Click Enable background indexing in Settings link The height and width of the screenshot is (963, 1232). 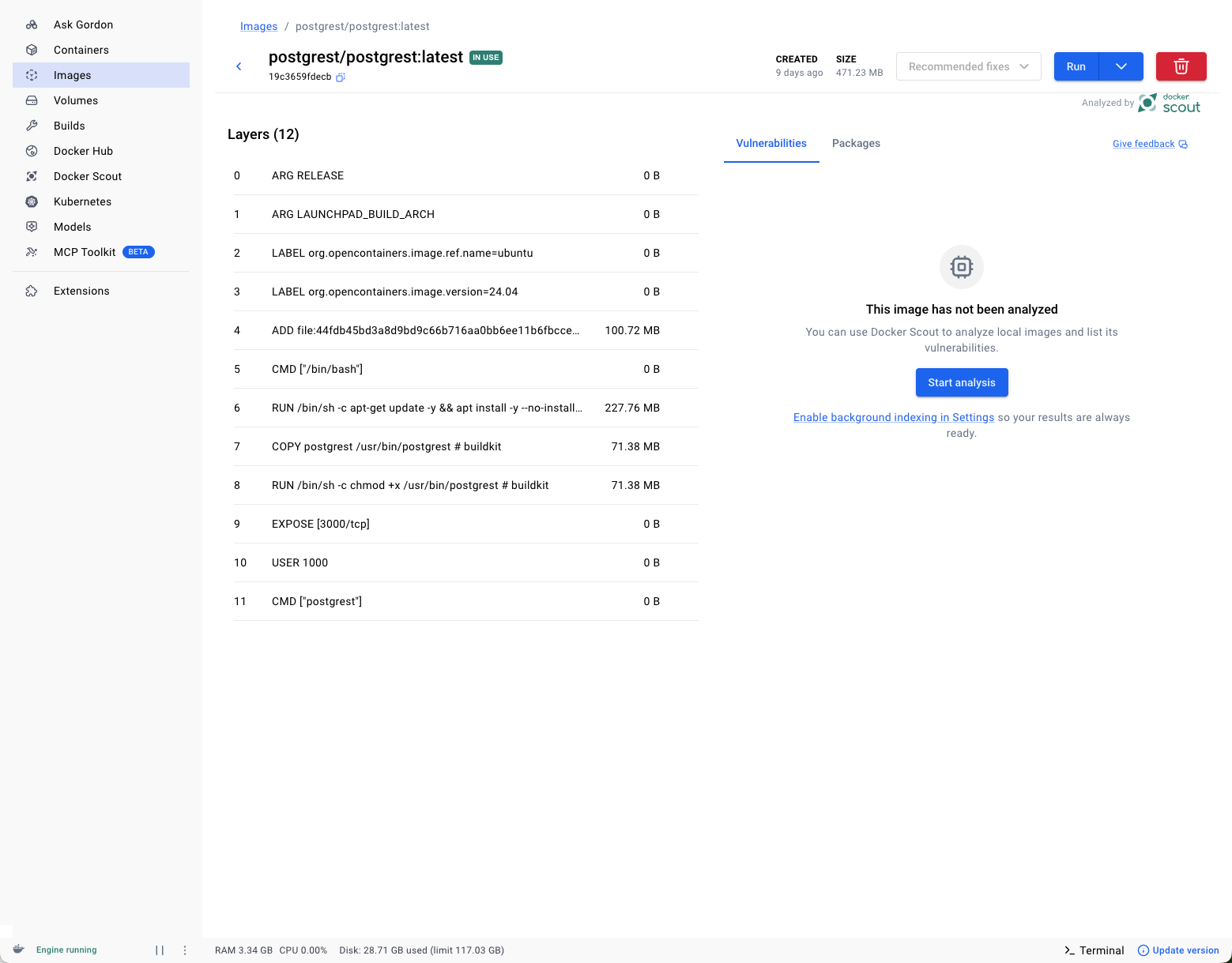tap(894, 417)
